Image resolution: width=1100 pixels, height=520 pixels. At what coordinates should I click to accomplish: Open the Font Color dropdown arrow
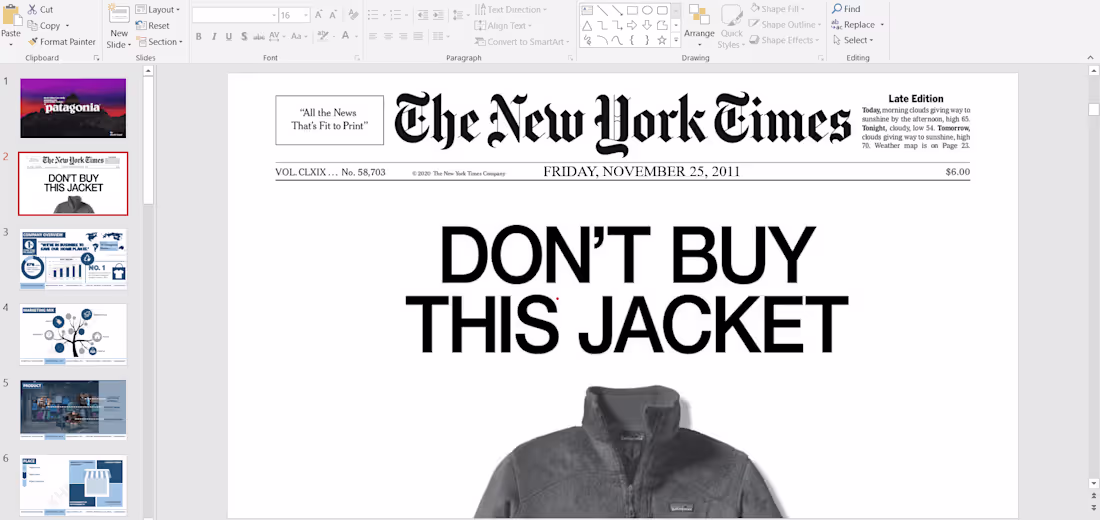[356, 36]
